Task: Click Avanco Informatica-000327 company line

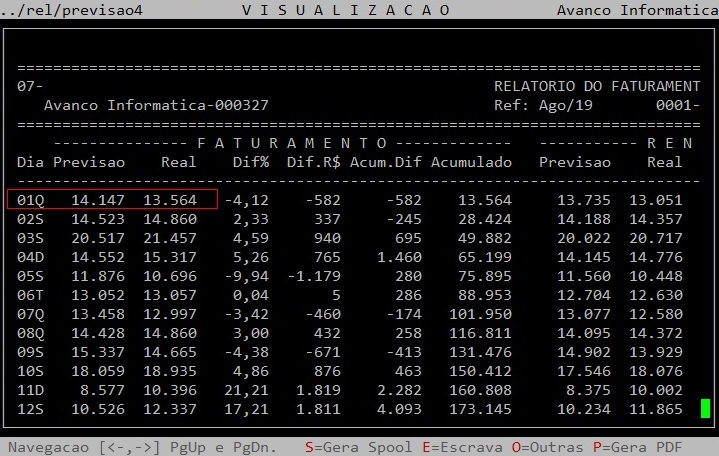Action: coord(156,105)
